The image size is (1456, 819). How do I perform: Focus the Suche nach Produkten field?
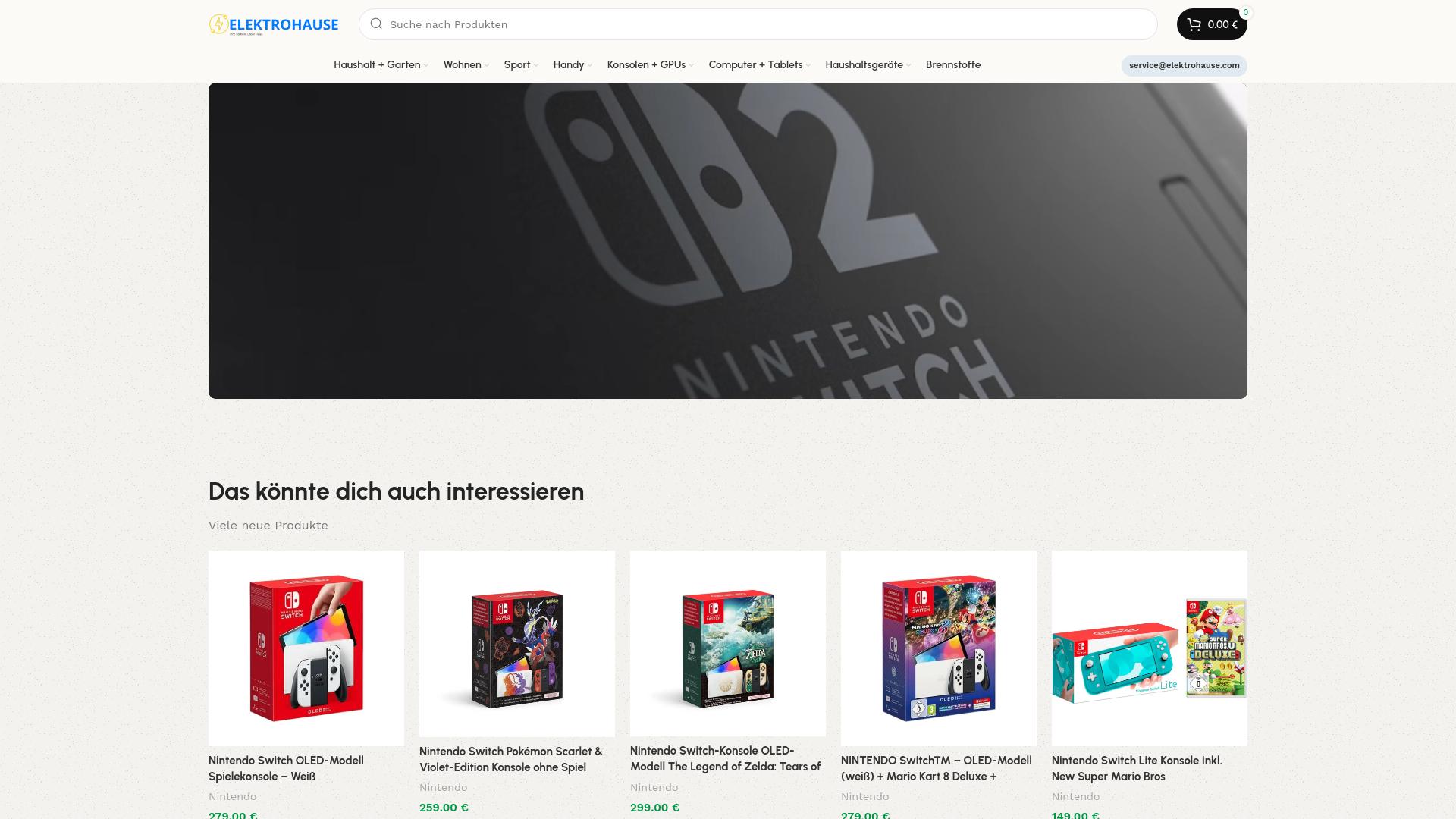[x=758, y=24]
